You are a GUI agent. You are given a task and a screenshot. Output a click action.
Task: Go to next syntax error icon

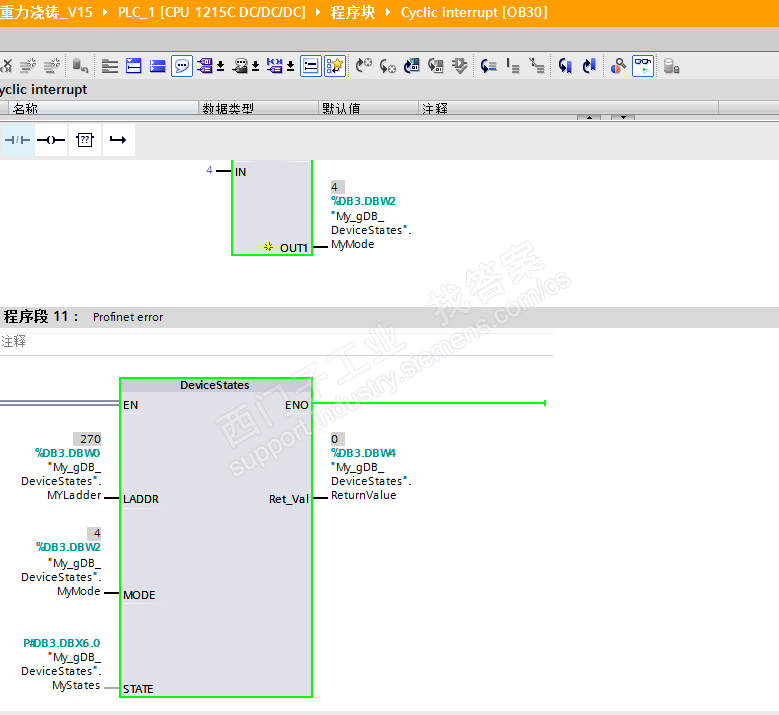tap(388, 66)
